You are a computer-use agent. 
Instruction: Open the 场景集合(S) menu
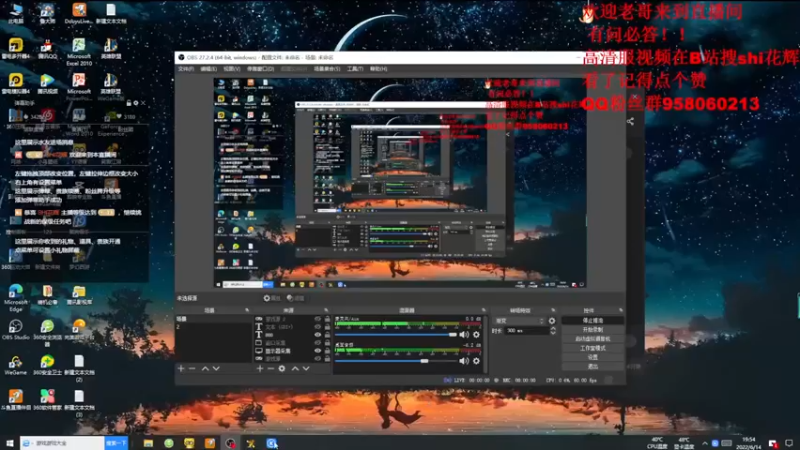[x=327, y=69]
